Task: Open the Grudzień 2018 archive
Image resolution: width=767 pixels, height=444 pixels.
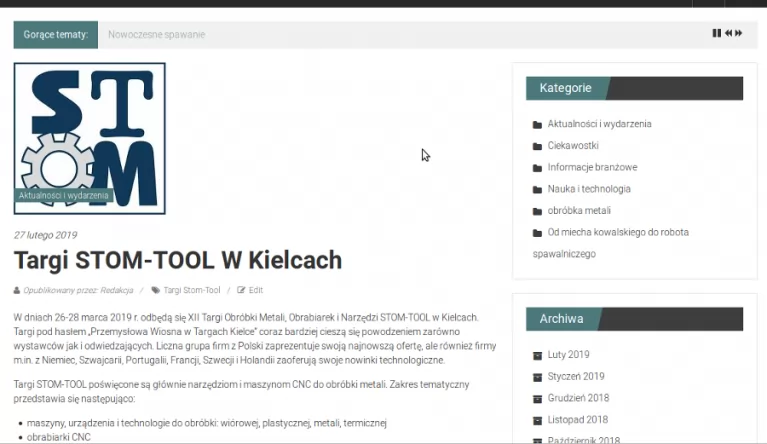Action: coord(578,398)
